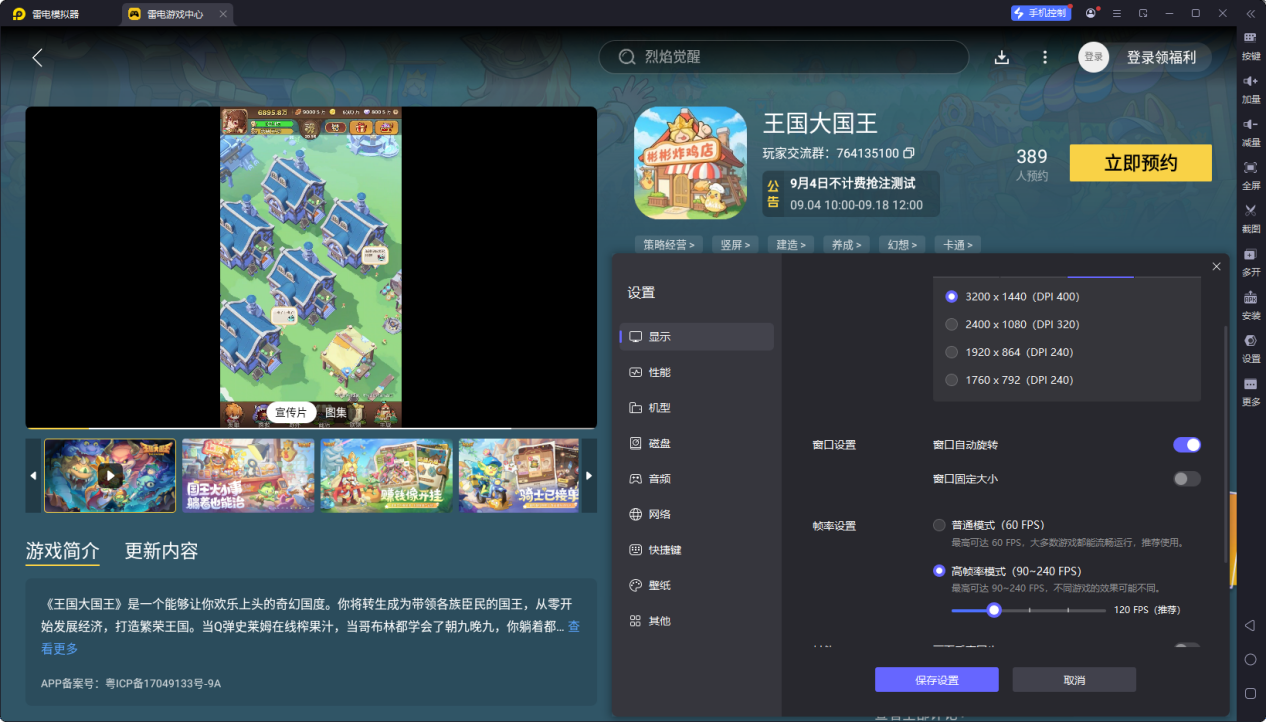The height and width of the screenshot is (722, 1266).
Task: Show previous thumbnails with the left arrow
Action: (33, 476)
